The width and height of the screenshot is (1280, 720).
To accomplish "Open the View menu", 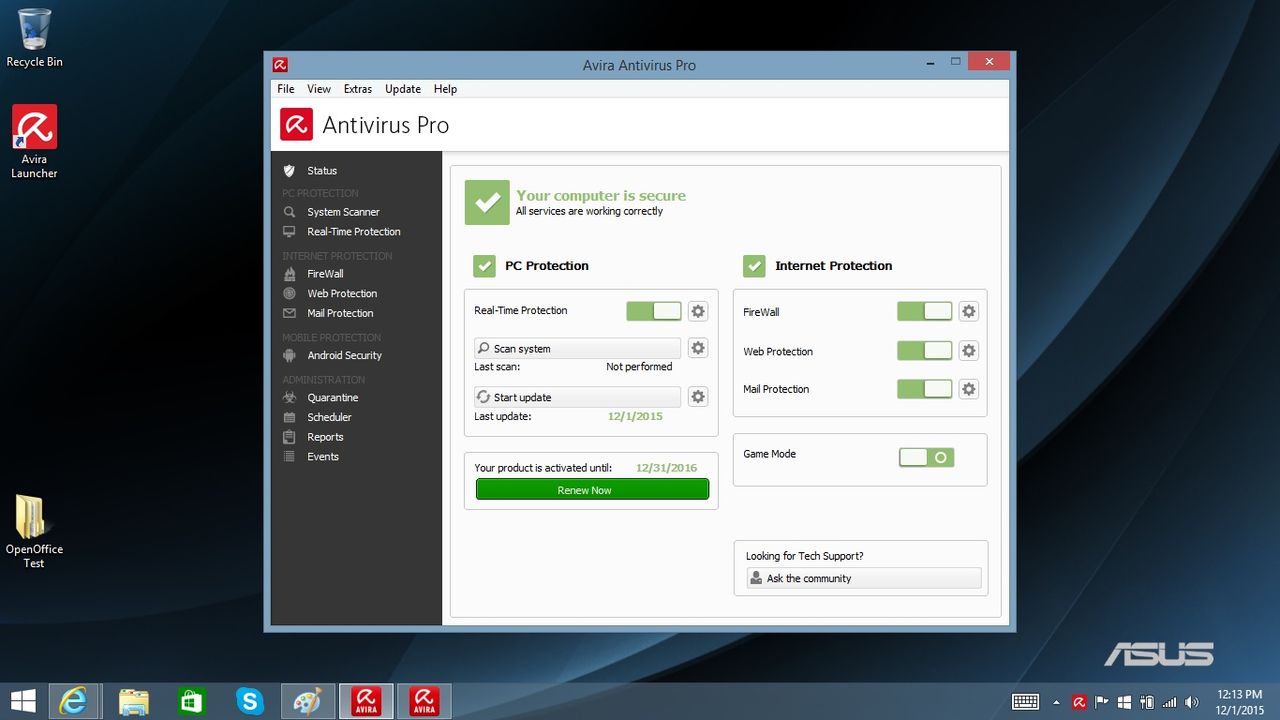I will click(x=319, y=89).
